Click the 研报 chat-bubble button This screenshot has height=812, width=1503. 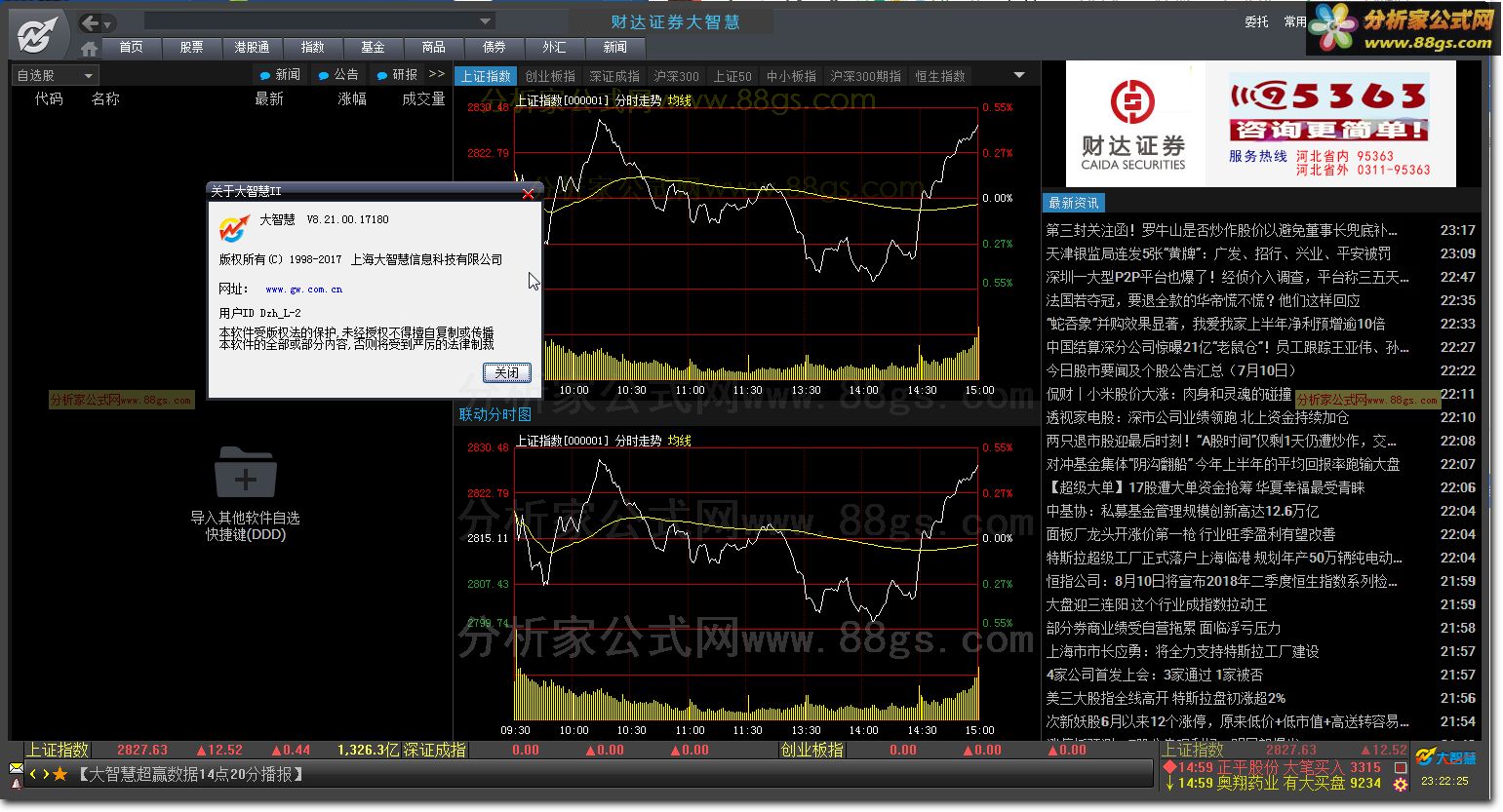(398, 75)
